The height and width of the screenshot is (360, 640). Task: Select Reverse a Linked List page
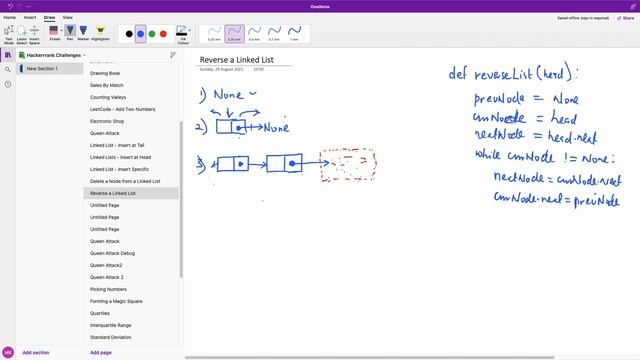point(131,193)
